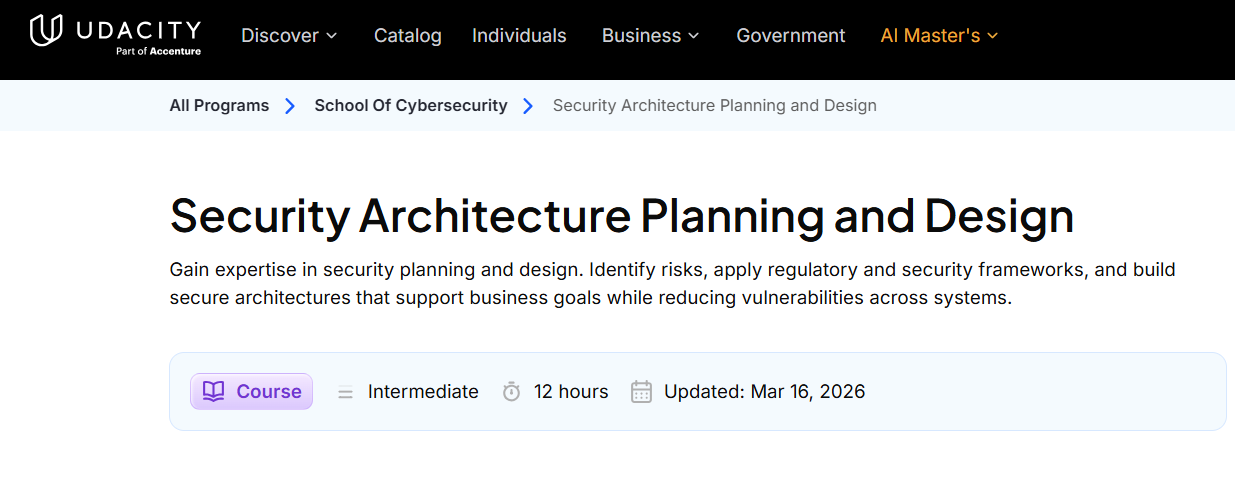Open the Discover dropdown menu

point(289,36)
